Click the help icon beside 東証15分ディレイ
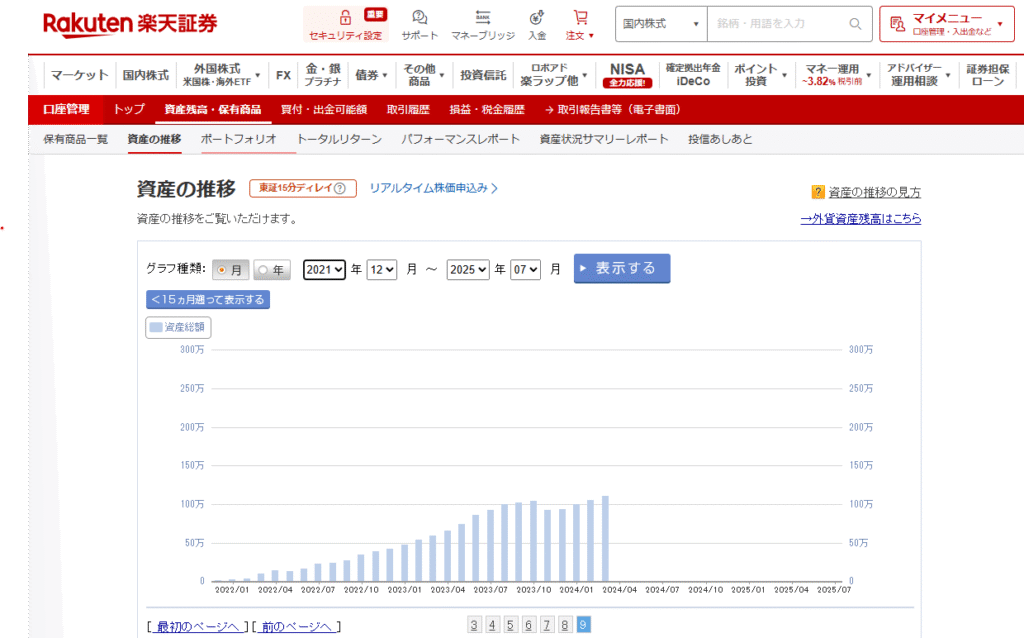This screenshot has width=1024, height=638. pyautogui.click(x=340, y=188)
